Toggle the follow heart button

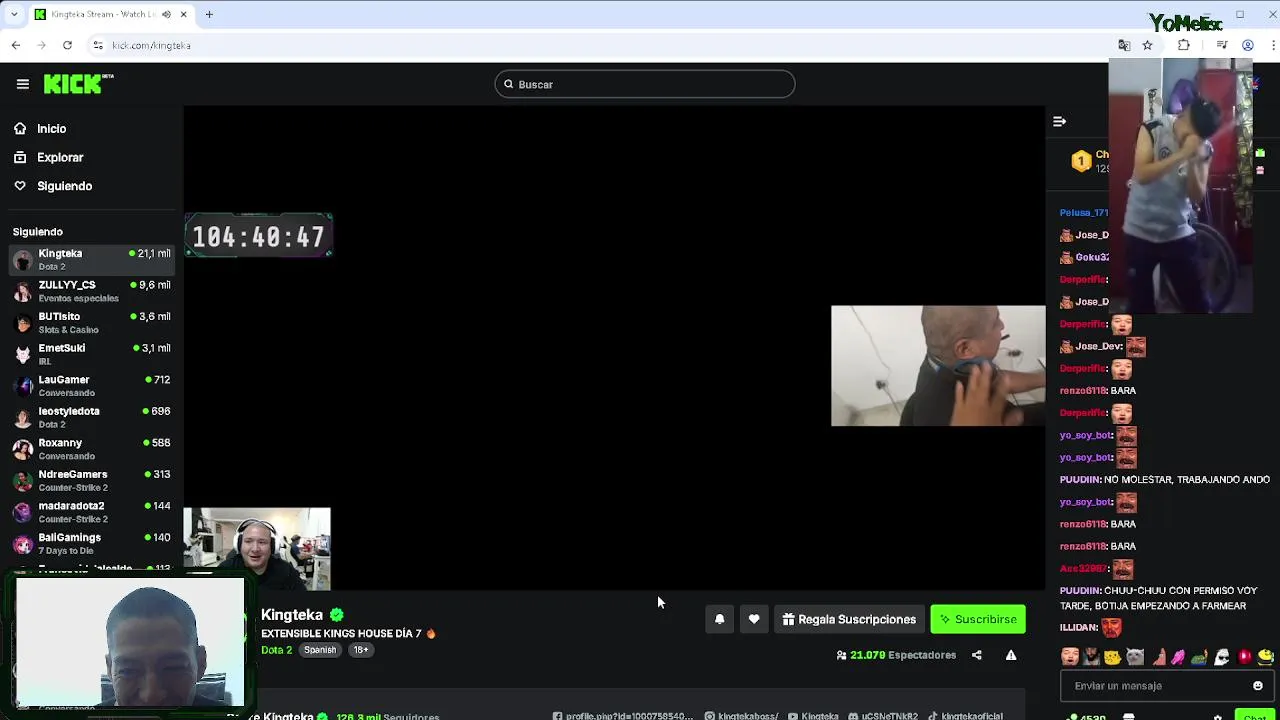(754, 619)
